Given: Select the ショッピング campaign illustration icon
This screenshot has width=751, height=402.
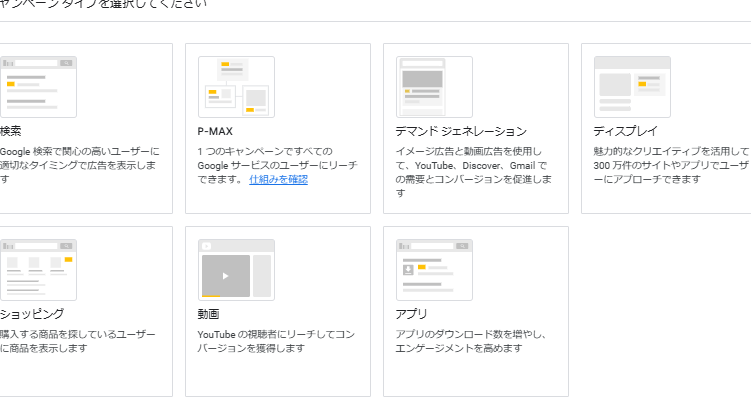Looking at the screenshot, I should click(x=38, y=270).
